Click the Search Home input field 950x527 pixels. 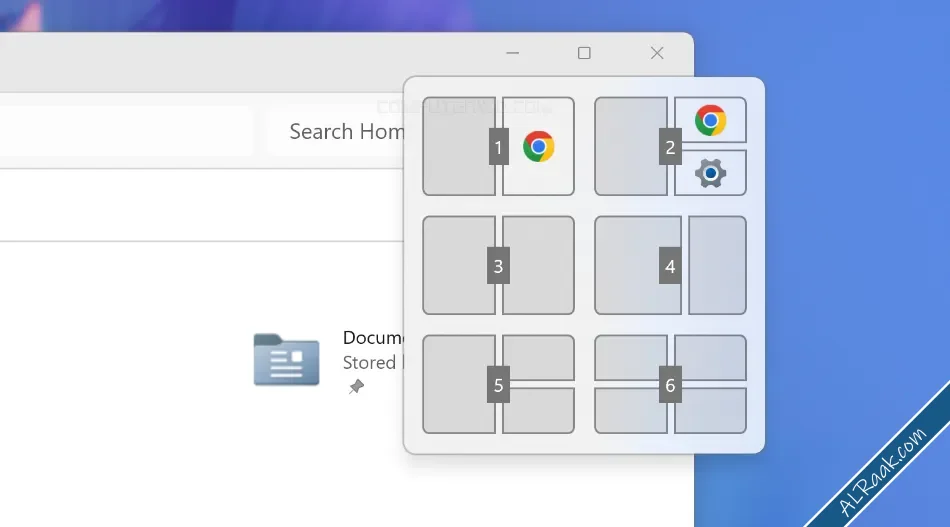click(x=337, y=131)
